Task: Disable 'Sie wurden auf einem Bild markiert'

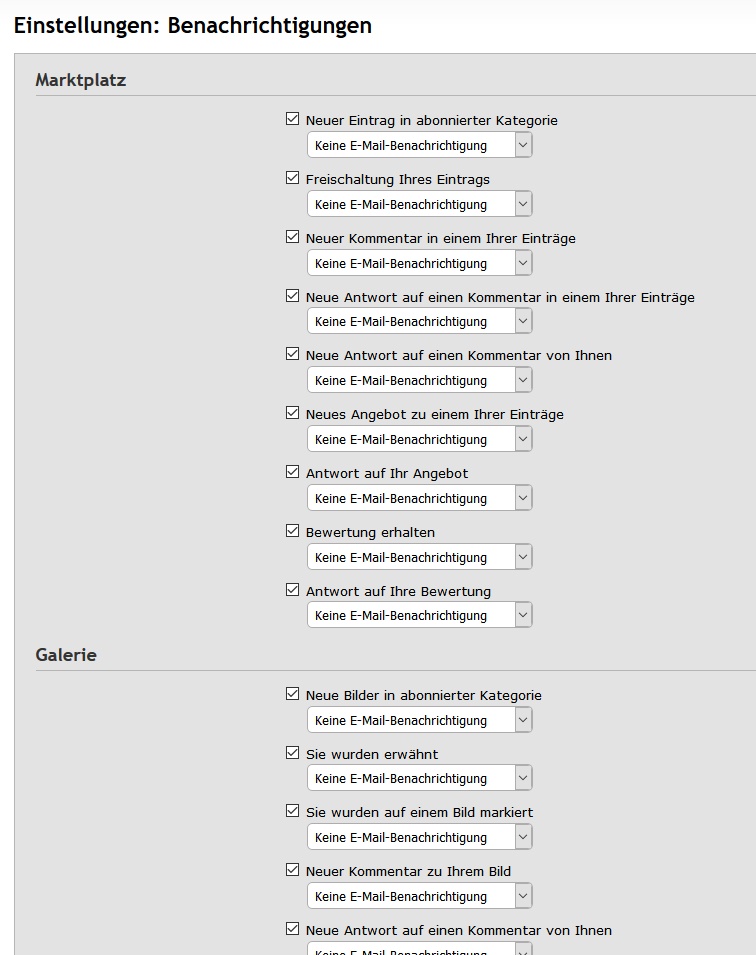Action: click(292, 811)
